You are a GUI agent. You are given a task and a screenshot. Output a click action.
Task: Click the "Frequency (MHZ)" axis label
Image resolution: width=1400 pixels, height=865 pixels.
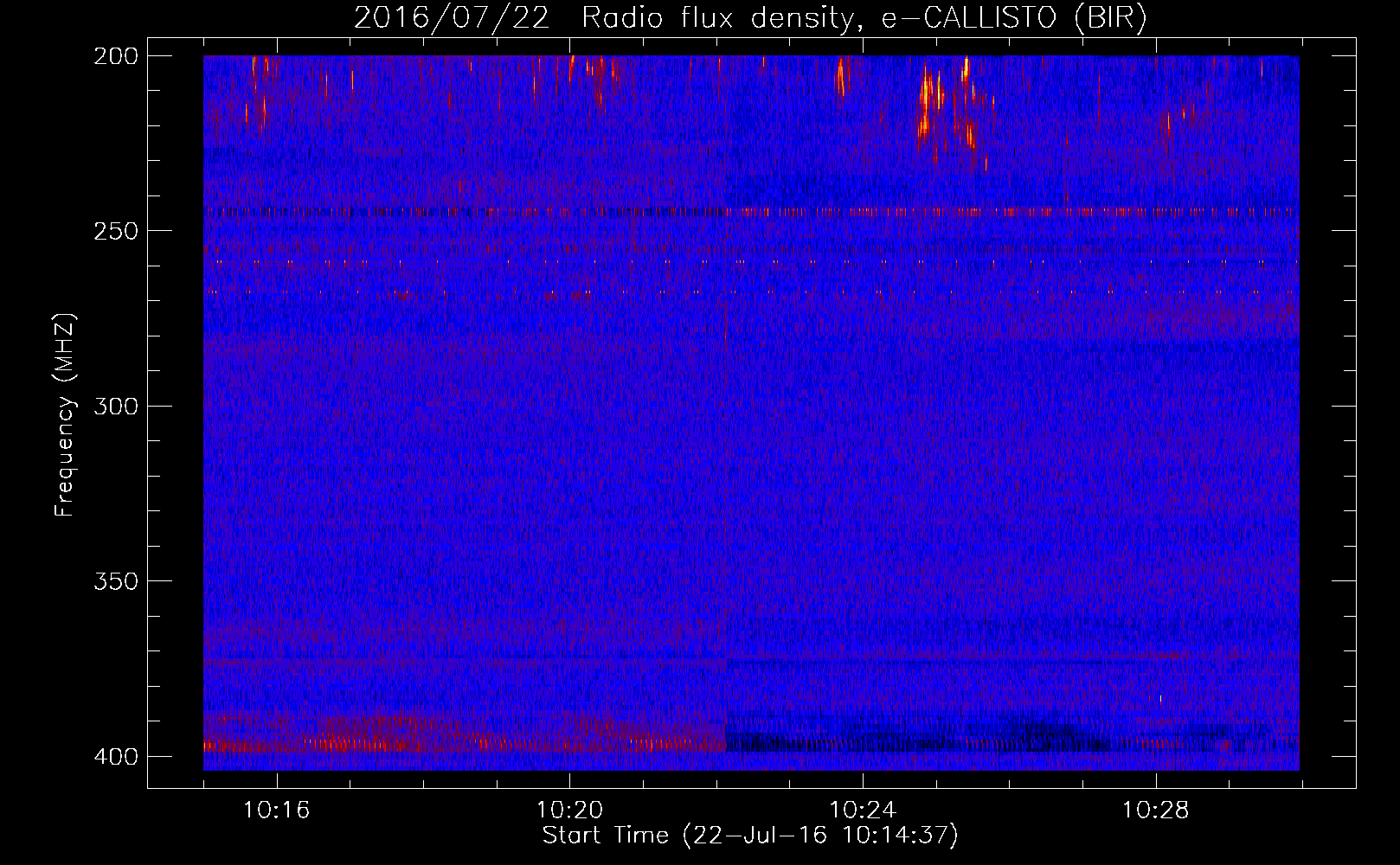pyautogui.click(x=65, y=415)
